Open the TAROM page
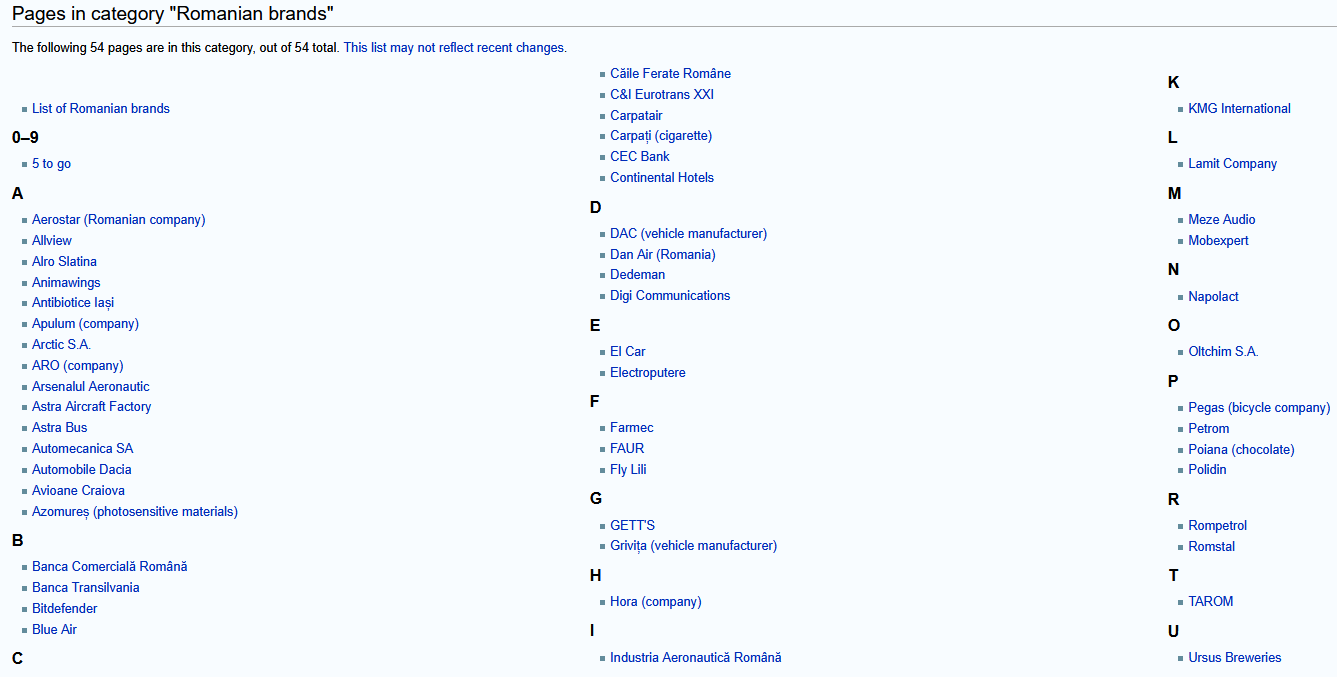The image size is (1337, 677). pyautogui.click(x=1210, y=601)
